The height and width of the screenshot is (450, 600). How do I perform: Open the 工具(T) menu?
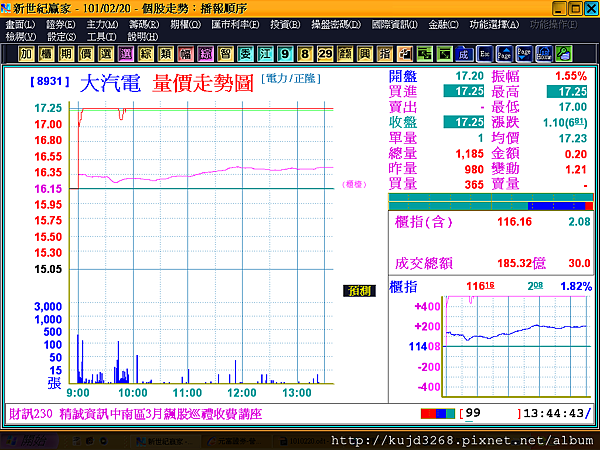[101, 37]
